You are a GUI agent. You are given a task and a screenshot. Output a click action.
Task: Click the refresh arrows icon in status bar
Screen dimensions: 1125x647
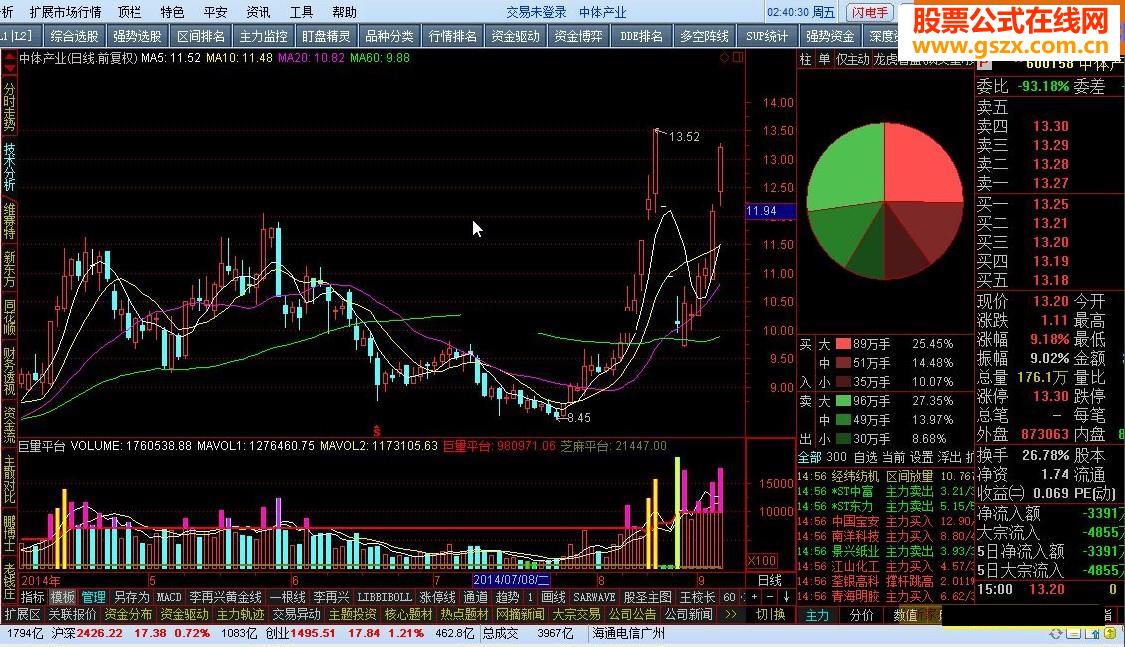1055,634
